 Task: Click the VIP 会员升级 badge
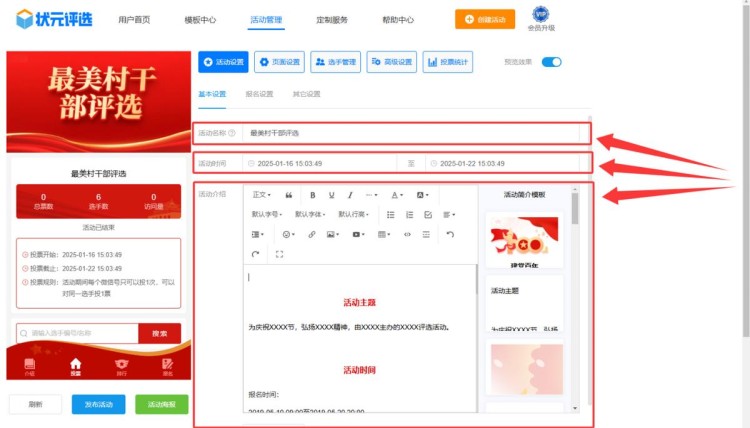pos(540,17)
